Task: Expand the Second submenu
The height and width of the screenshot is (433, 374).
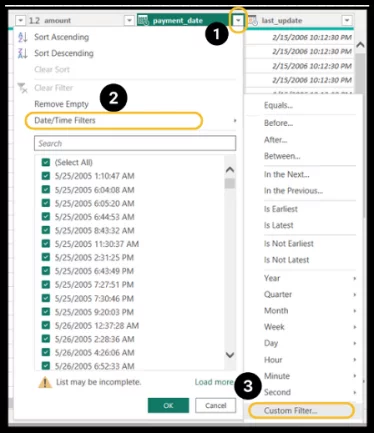Action: 355,392
